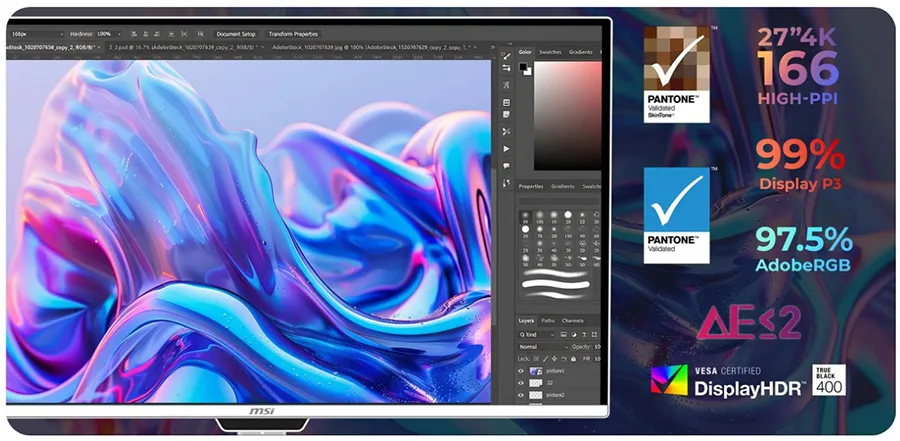Expand the hidden document tabs chevron
The height and width of the screenshot is (441, 900).
pyautogui.click(x=492, y=47)
